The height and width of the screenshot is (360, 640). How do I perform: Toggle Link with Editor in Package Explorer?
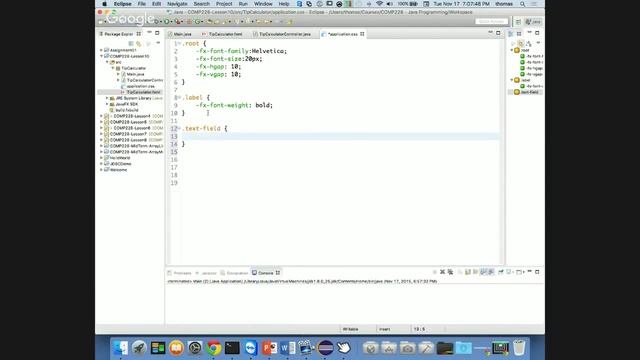(139, 43)
